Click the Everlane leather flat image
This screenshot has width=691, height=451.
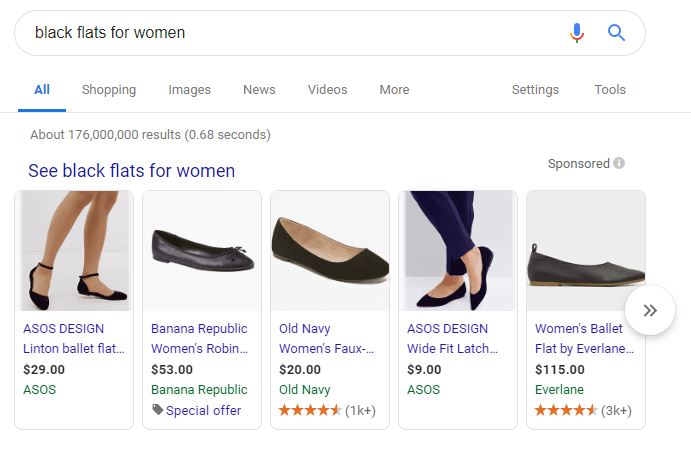point(586,251)
